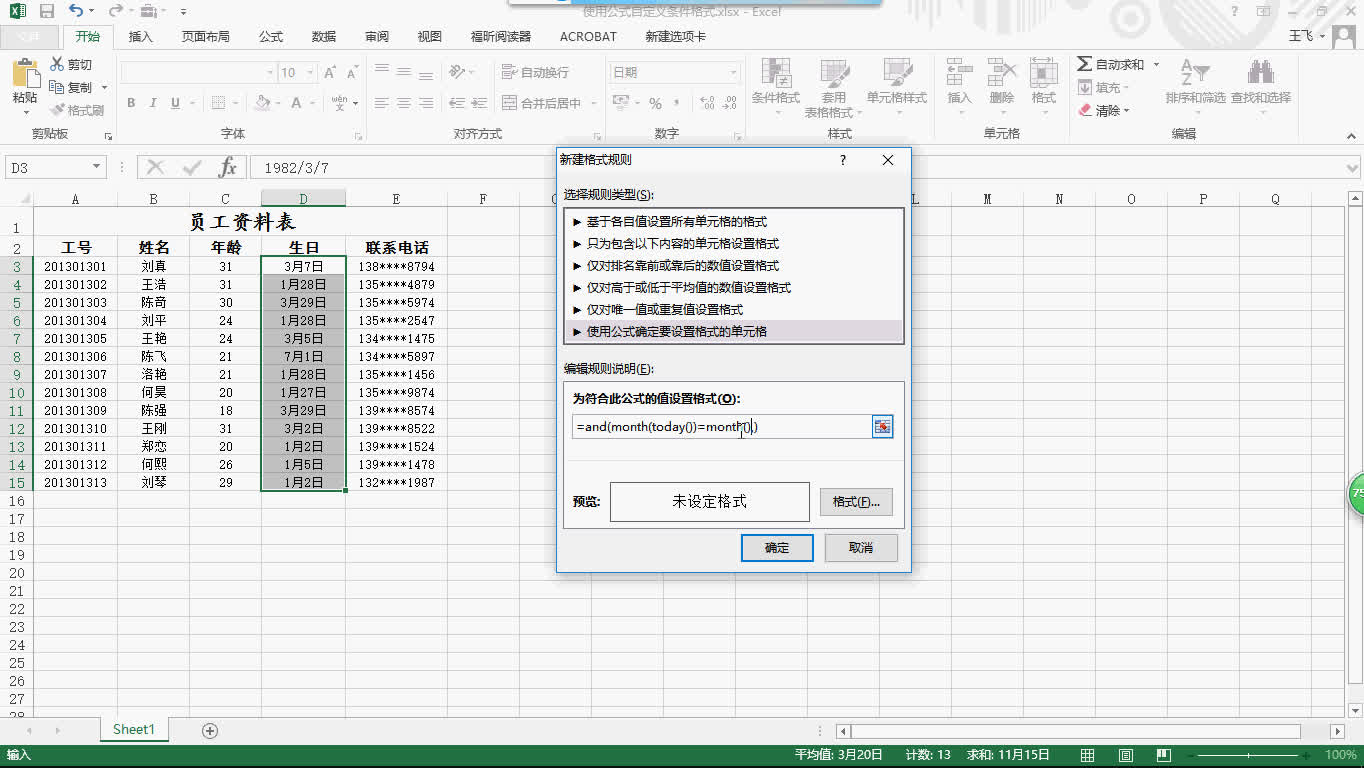Toggle bold formatting
Image resolution: width=1364 pixels, height=768 pixels.
pyautogui.click(x=129, y=103)
